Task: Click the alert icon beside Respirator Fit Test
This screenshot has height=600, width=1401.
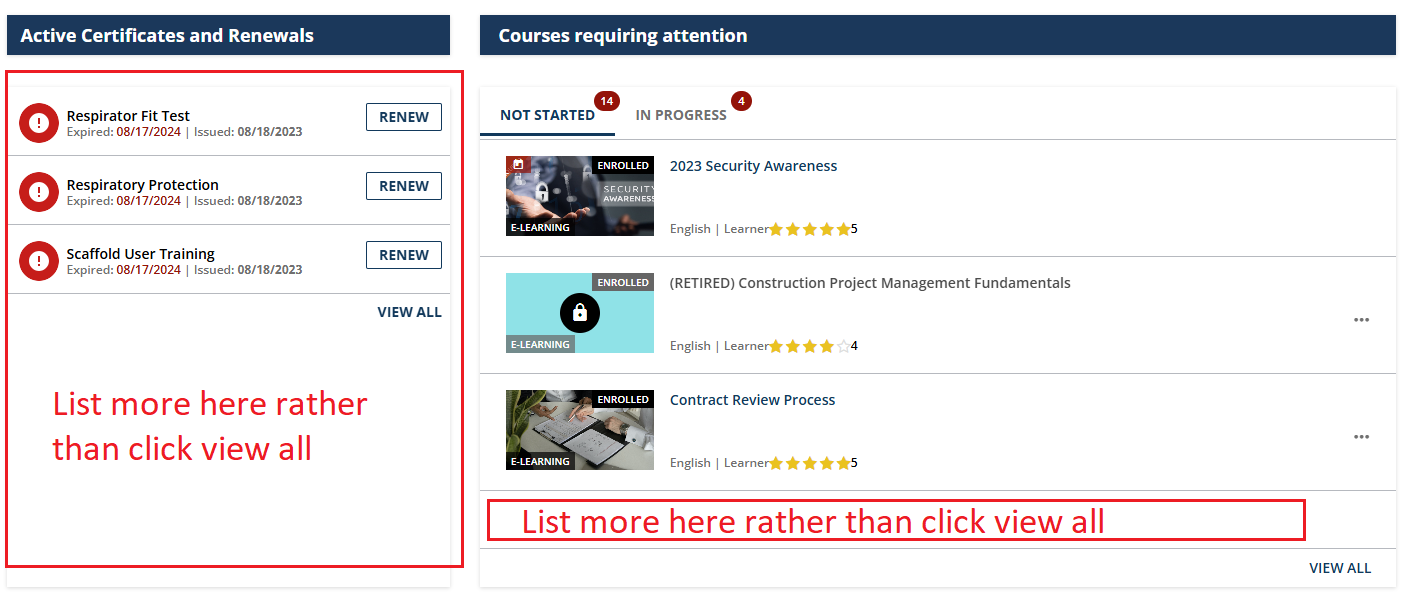Action: click(x=39, y=123)
